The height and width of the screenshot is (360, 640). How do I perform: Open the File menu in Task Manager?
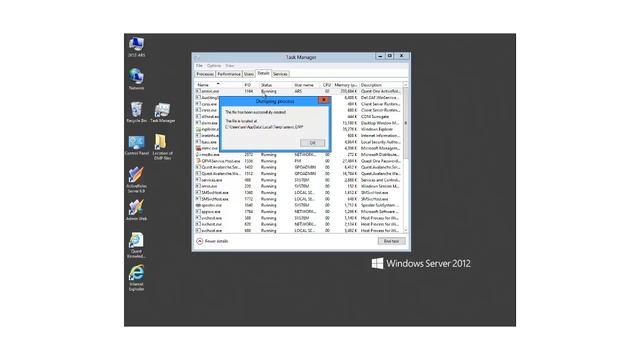click(x=199, y=66)
